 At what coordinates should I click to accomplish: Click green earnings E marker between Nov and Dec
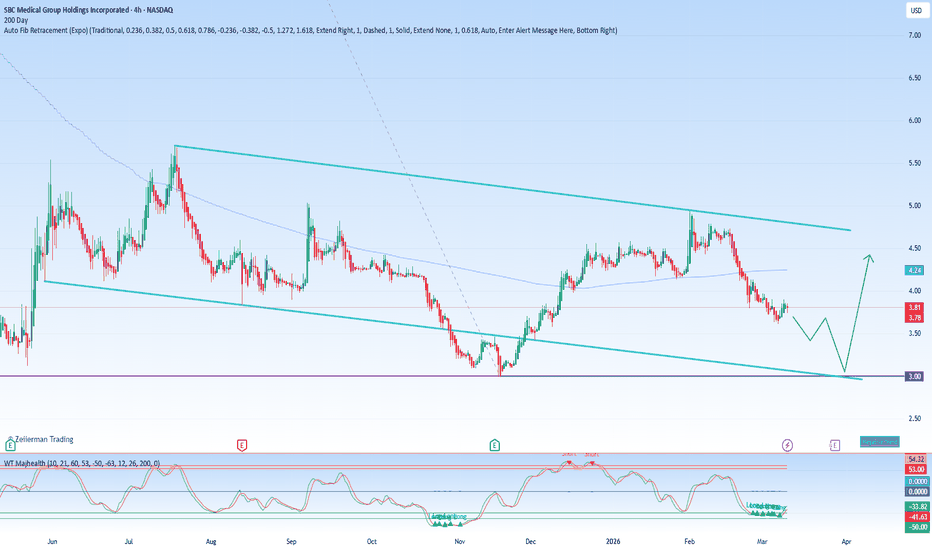[x=494, y=443]
